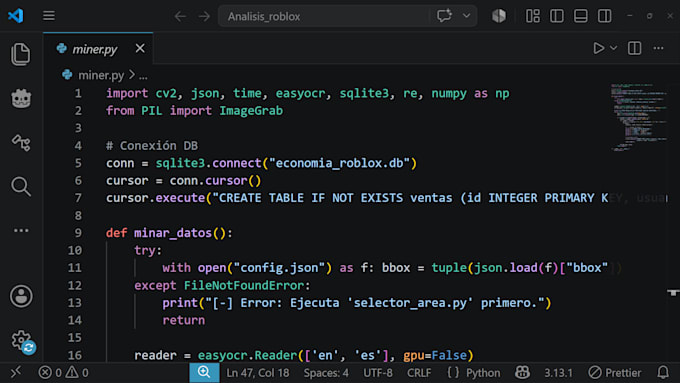
Task: Change indentation via Spaces: 4
Action: click(x=326, y=373)
